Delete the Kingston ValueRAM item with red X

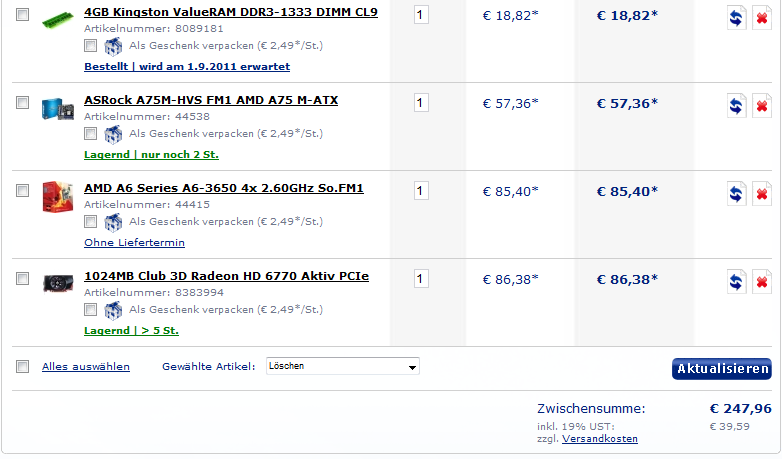762,18
